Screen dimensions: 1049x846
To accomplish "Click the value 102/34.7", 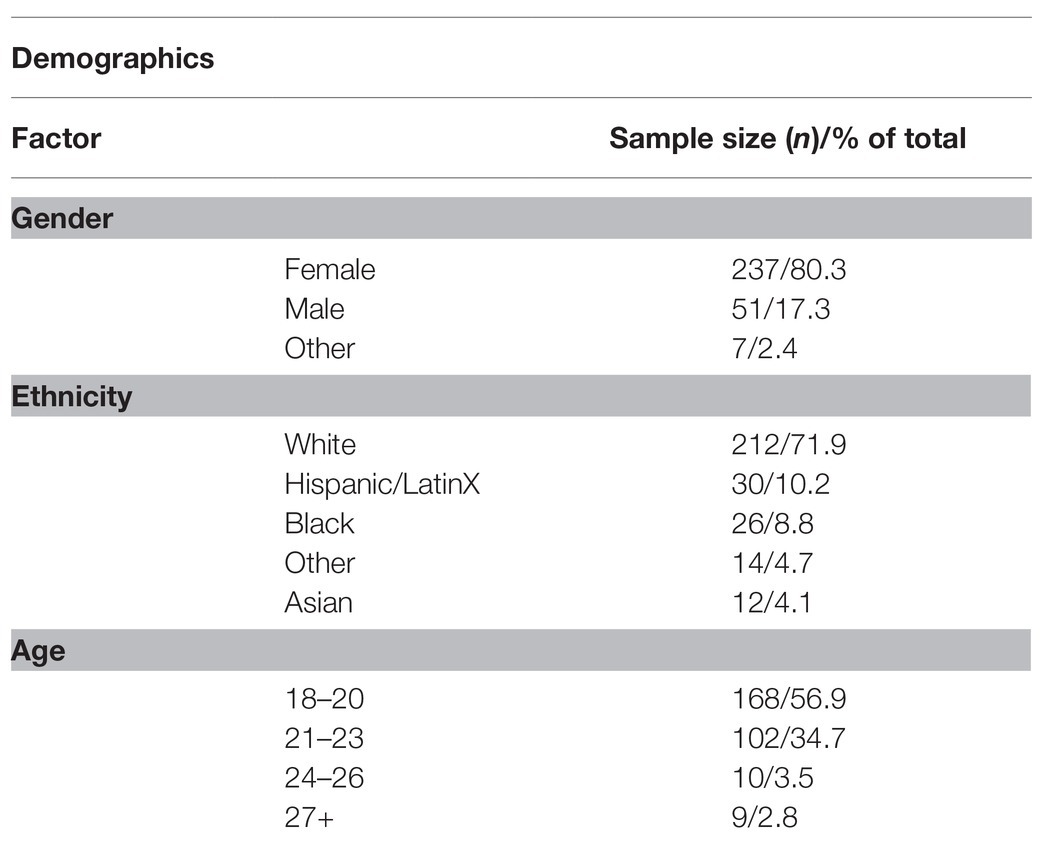I will (789, 738).
